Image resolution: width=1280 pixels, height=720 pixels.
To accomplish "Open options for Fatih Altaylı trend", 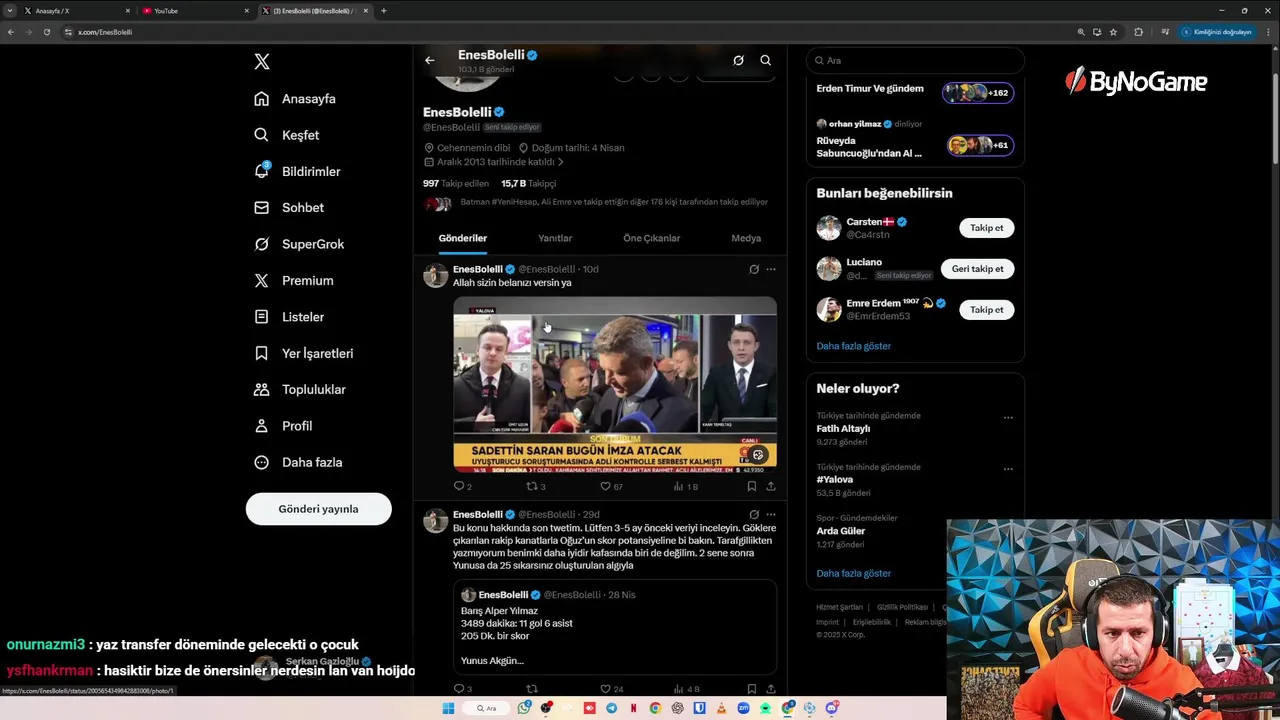I will pyautogui.click(x=1008, y=418).
